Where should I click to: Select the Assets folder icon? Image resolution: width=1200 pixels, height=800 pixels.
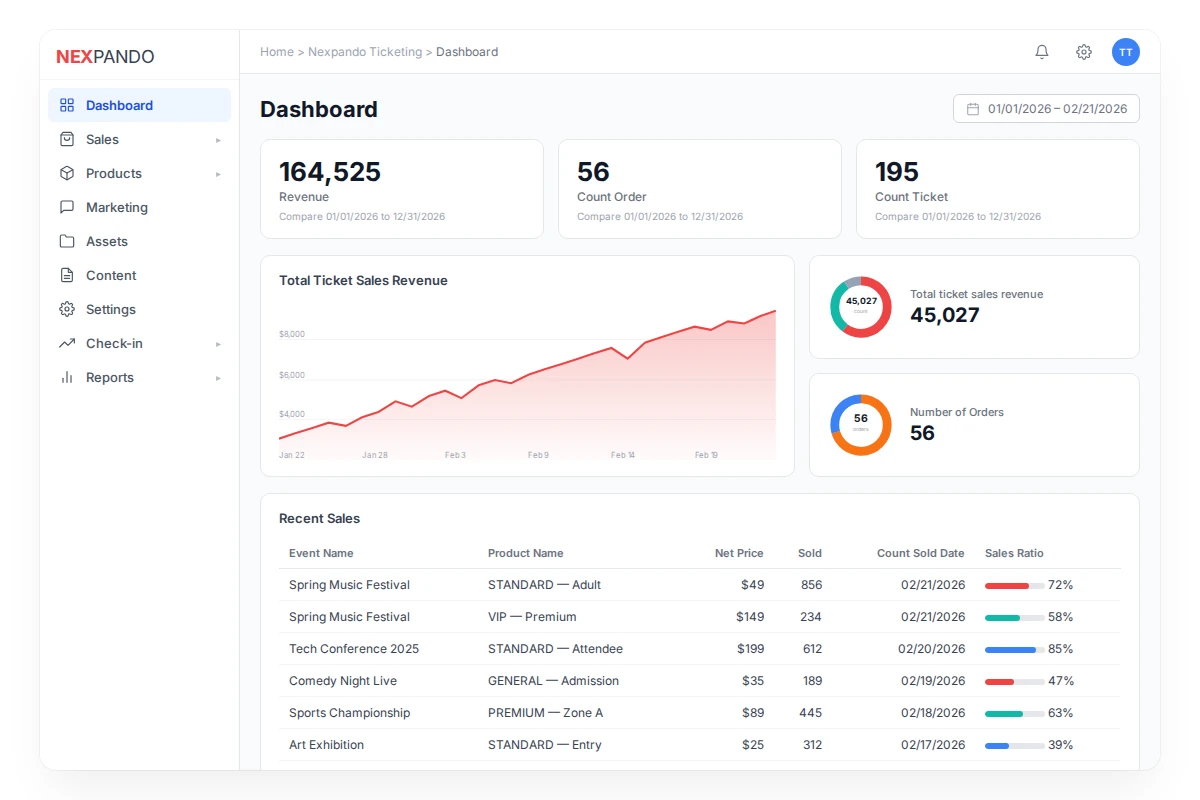click(x=66, y=241)
